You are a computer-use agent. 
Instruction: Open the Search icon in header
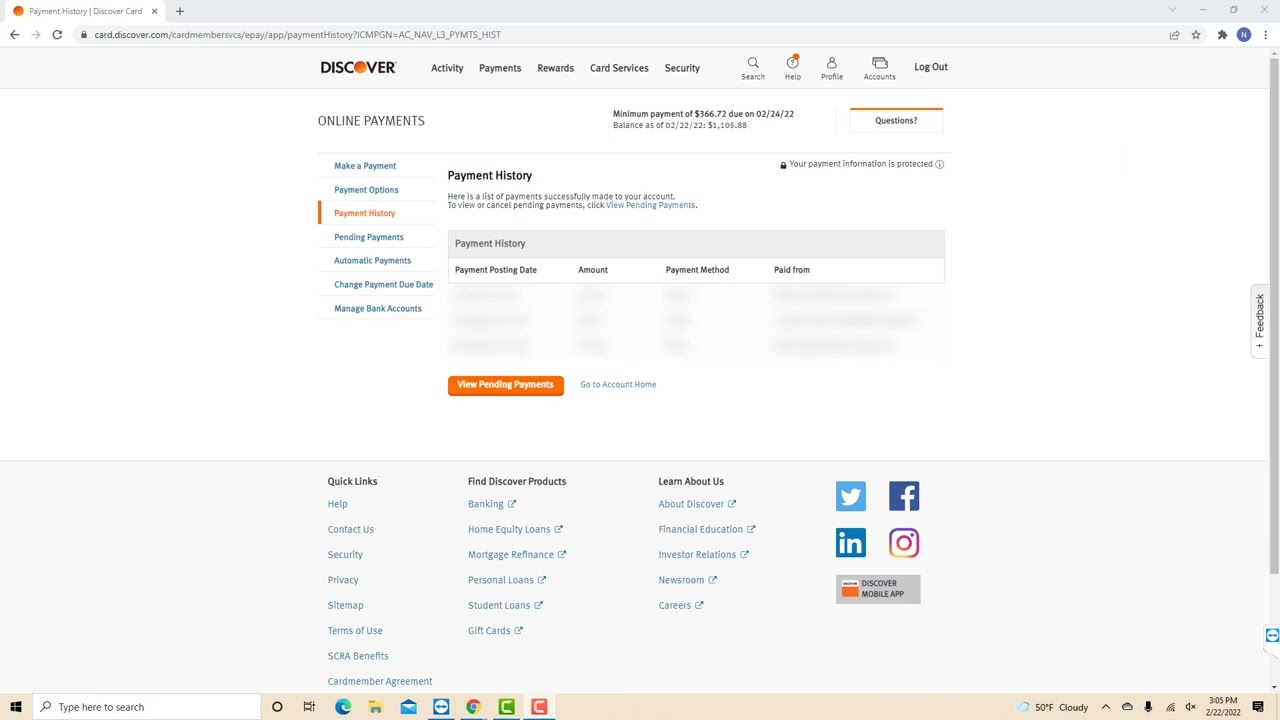[x=753, y=68]
